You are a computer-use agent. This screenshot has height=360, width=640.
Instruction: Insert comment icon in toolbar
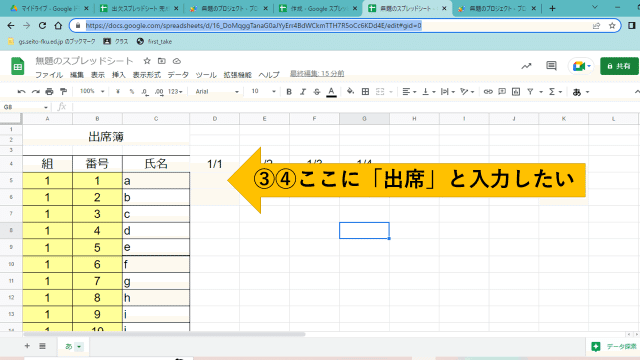tap(502, 92)
